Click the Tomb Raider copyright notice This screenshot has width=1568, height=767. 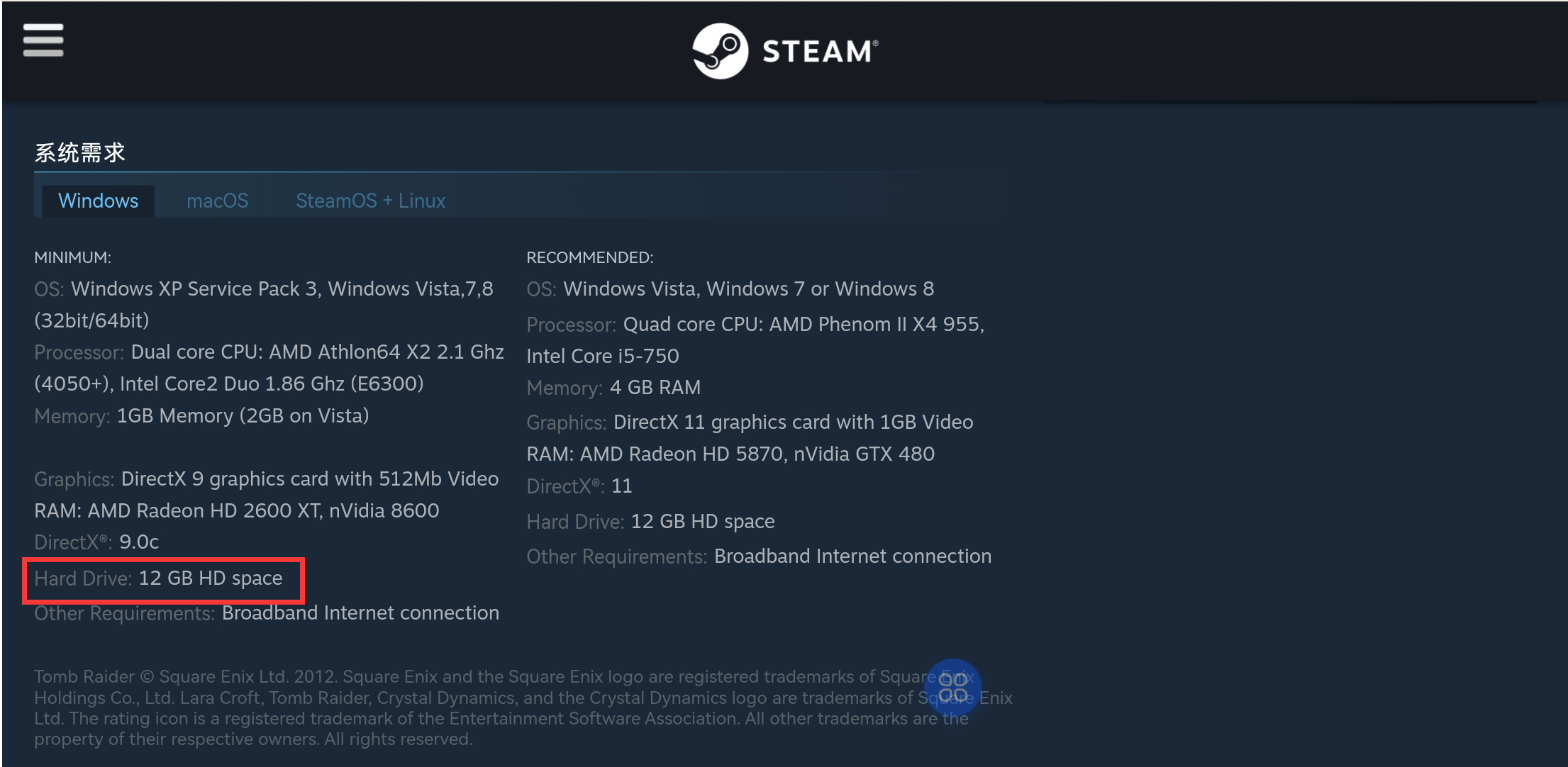523,707
